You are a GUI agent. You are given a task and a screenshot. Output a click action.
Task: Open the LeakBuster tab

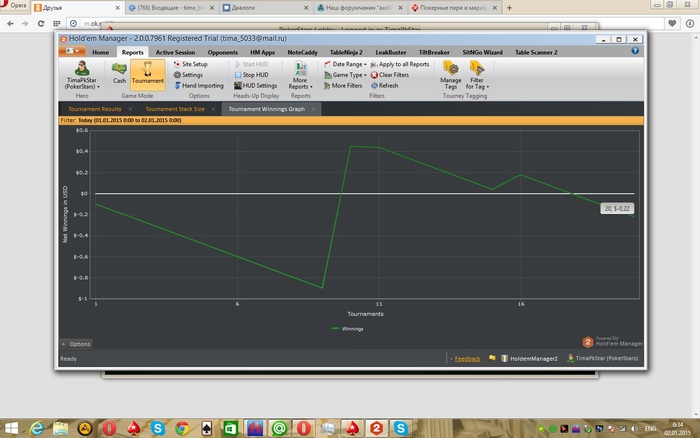[391, 52]
